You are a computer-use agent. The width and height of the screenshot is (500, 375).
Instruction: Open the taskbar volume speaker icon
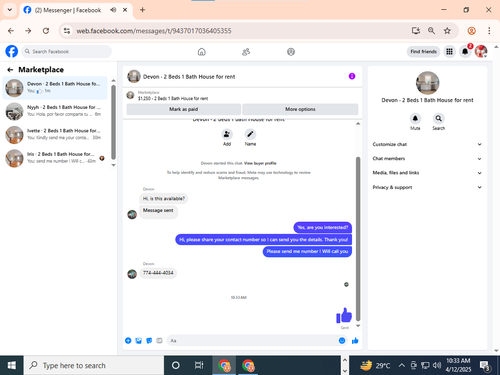(437, 366)
